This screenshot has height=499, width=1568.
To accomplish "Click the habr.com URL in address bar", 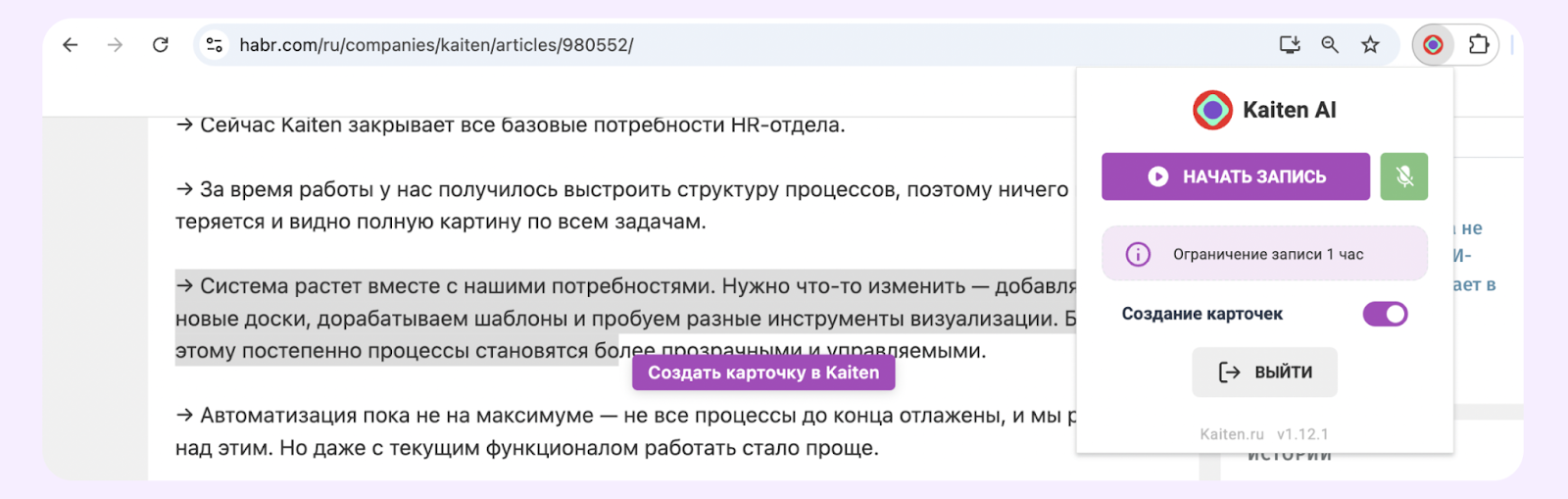I will point(436,45).
